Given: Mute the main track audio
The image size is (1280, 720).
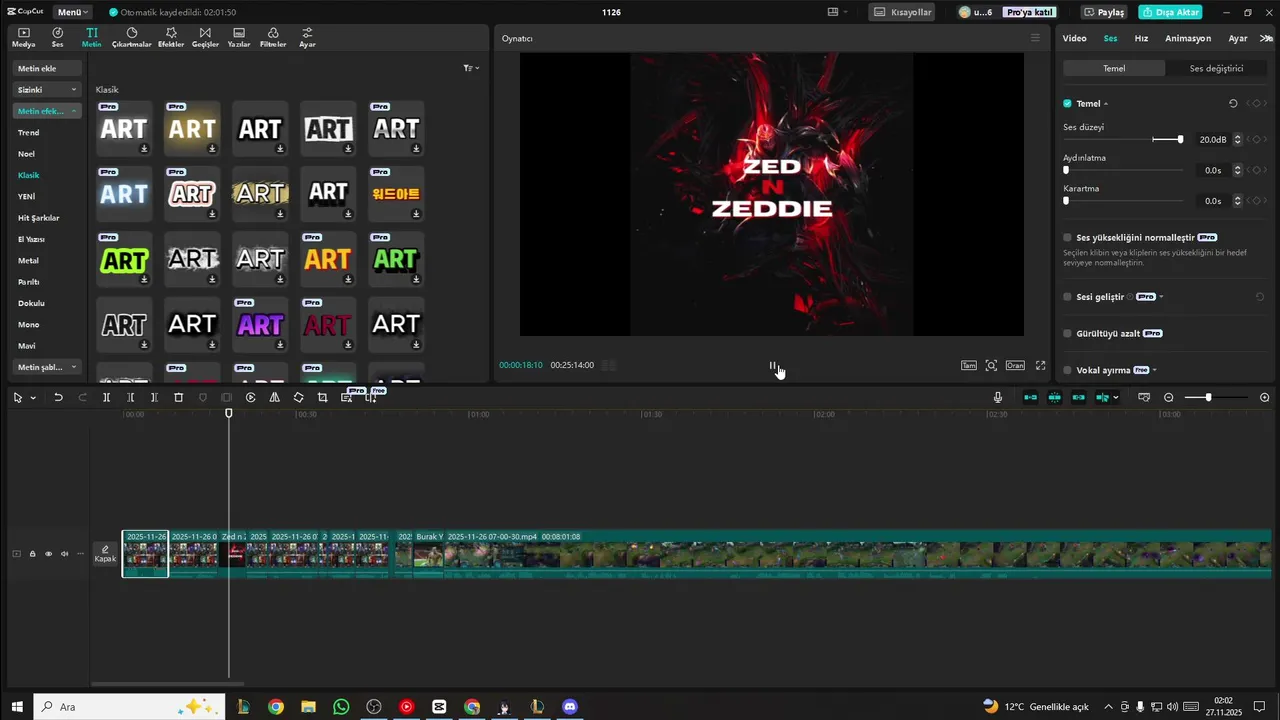Looking at the screenshot, I should [64, 554].
